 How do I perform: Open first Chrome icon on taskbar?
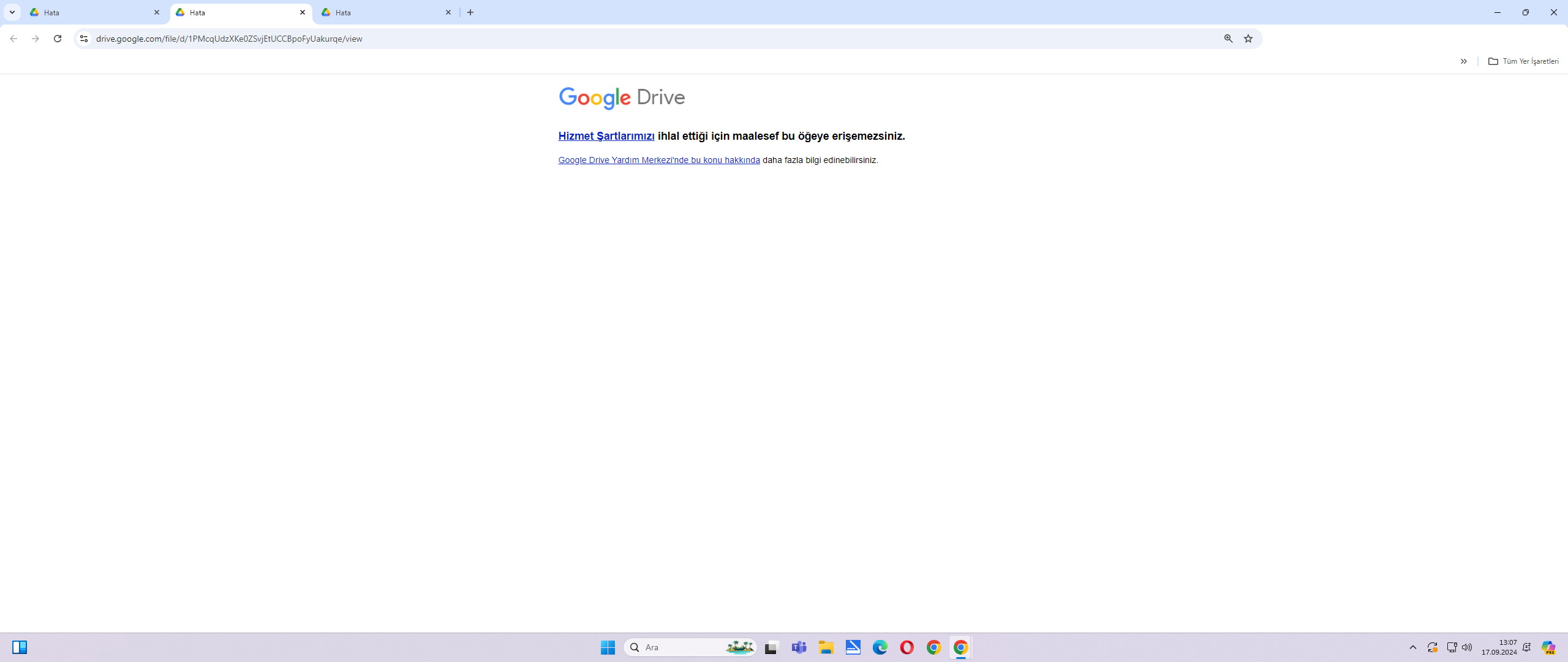933,647
